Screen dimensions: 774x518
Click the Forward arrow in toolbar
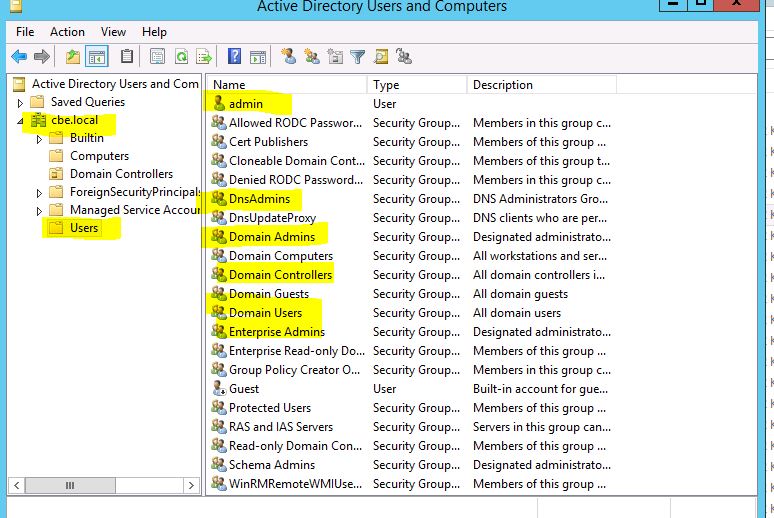[x=42, y=57]
